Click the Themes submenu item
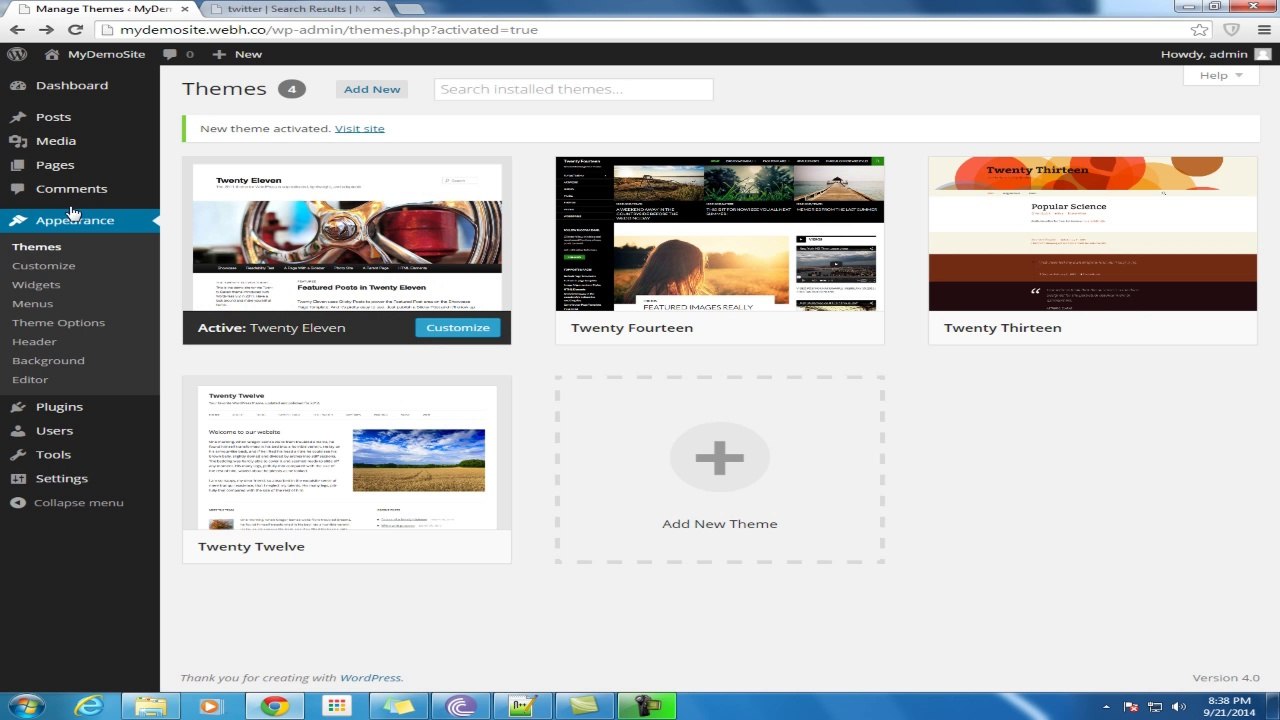Viewport: 1280px width, 720px height. [36, 247]
